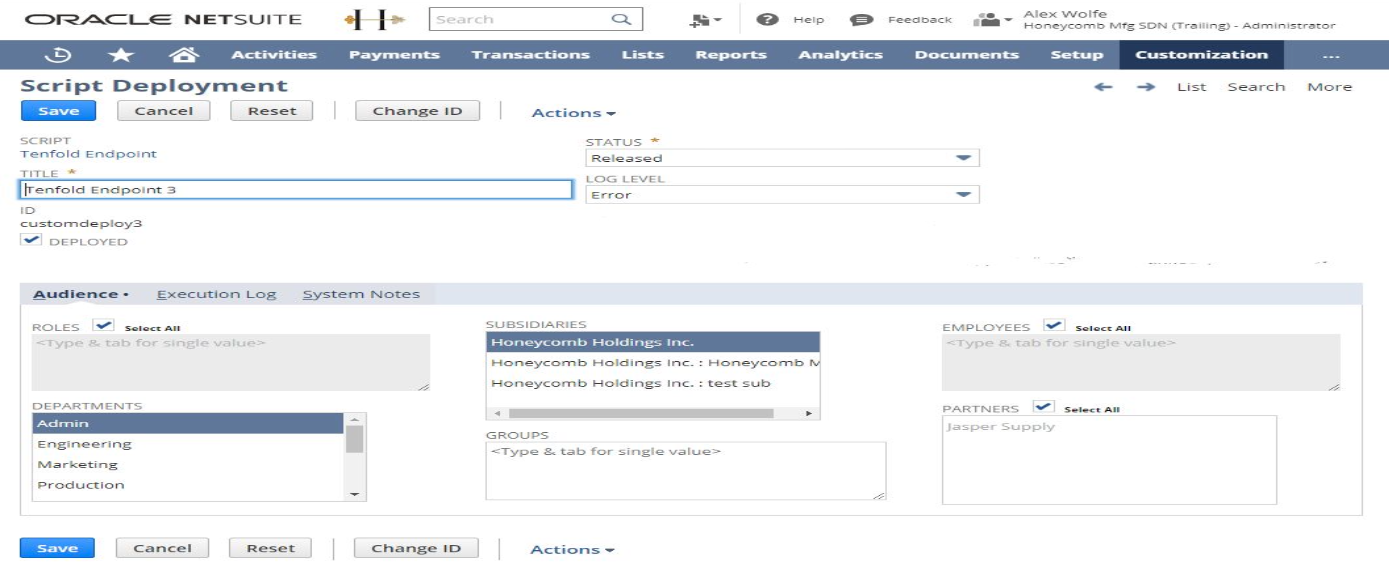This screenshot has width=1389, height=579.
Task: Click the bottom Reset button
Action: tap(271, 548)
